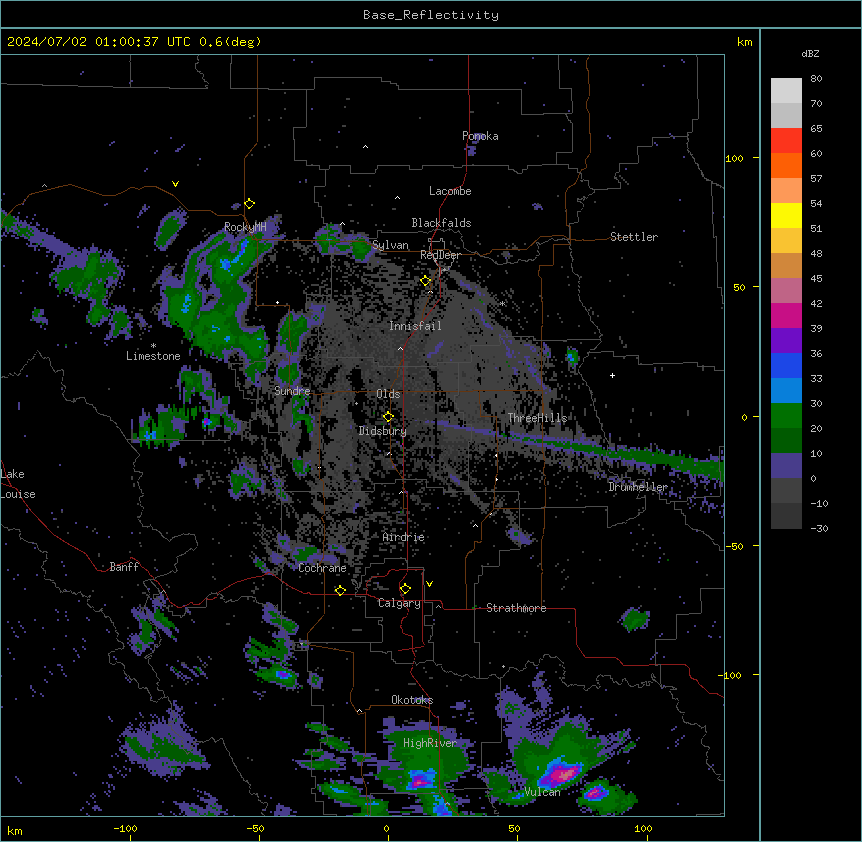Click the Didsbury town label
The height and width of the screenshot is (842, 862).
click(x=383, y=431)
